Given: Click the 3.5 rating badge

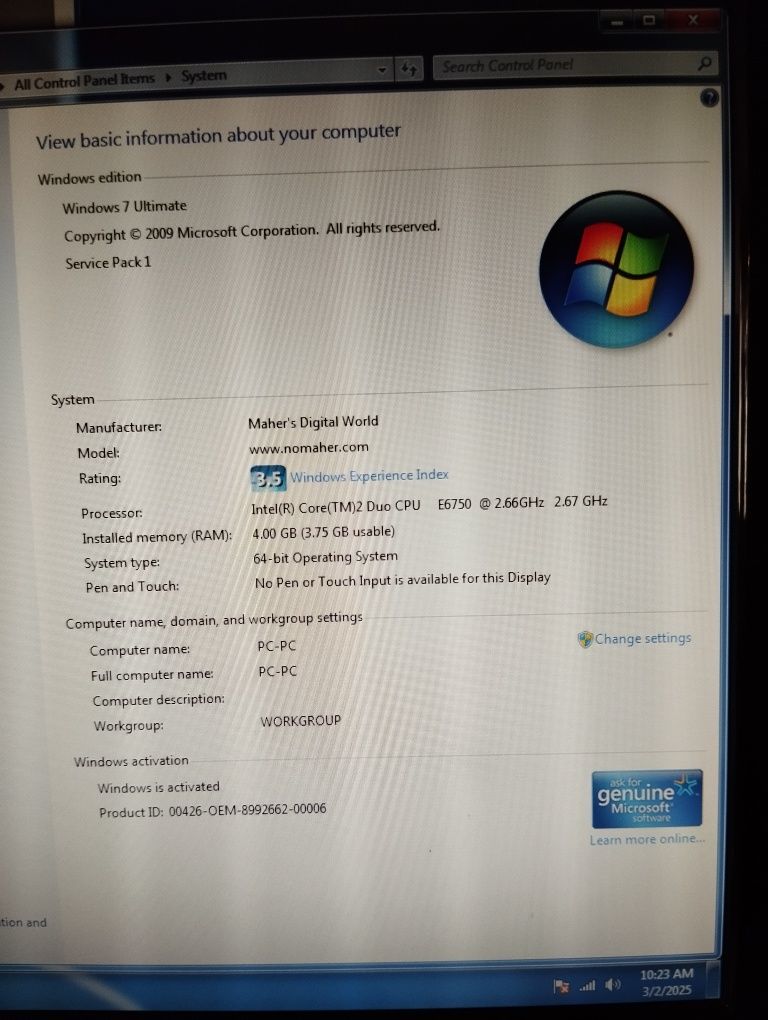Looking at the screenshot, I should (267, 479).
